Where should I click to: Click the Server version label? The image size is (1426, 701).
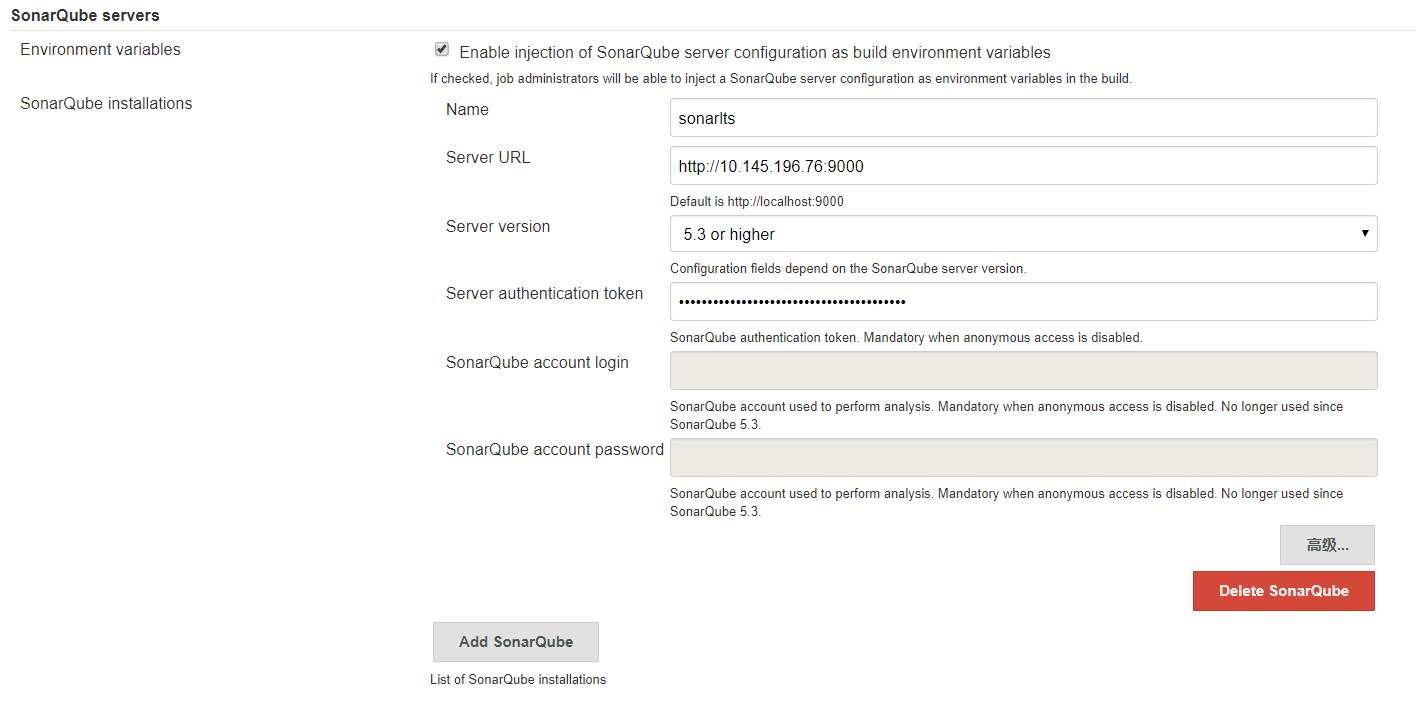pyautogui.click(x=498, y=227)
